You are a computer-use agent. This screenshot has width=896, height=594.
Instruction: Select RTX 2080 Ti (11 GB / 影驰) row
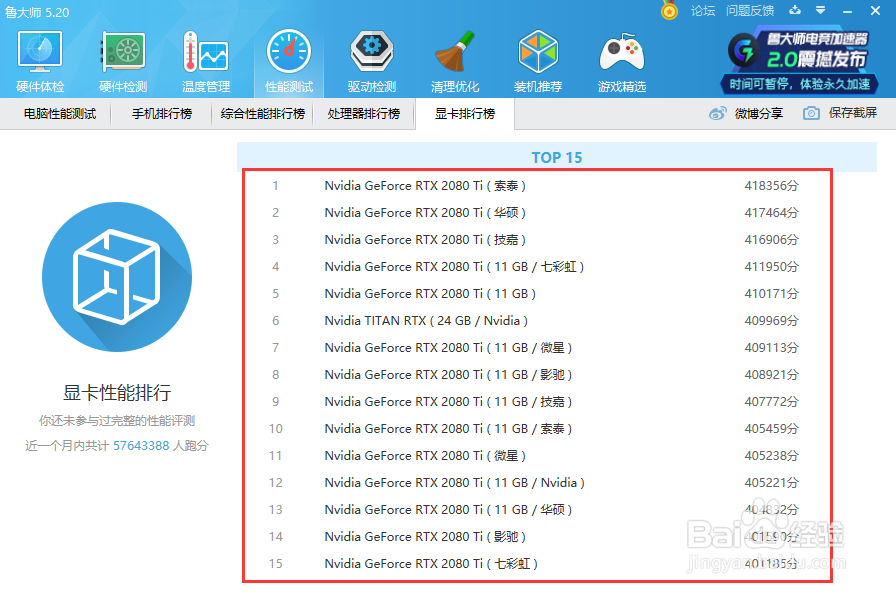click(x=537, y=375)
